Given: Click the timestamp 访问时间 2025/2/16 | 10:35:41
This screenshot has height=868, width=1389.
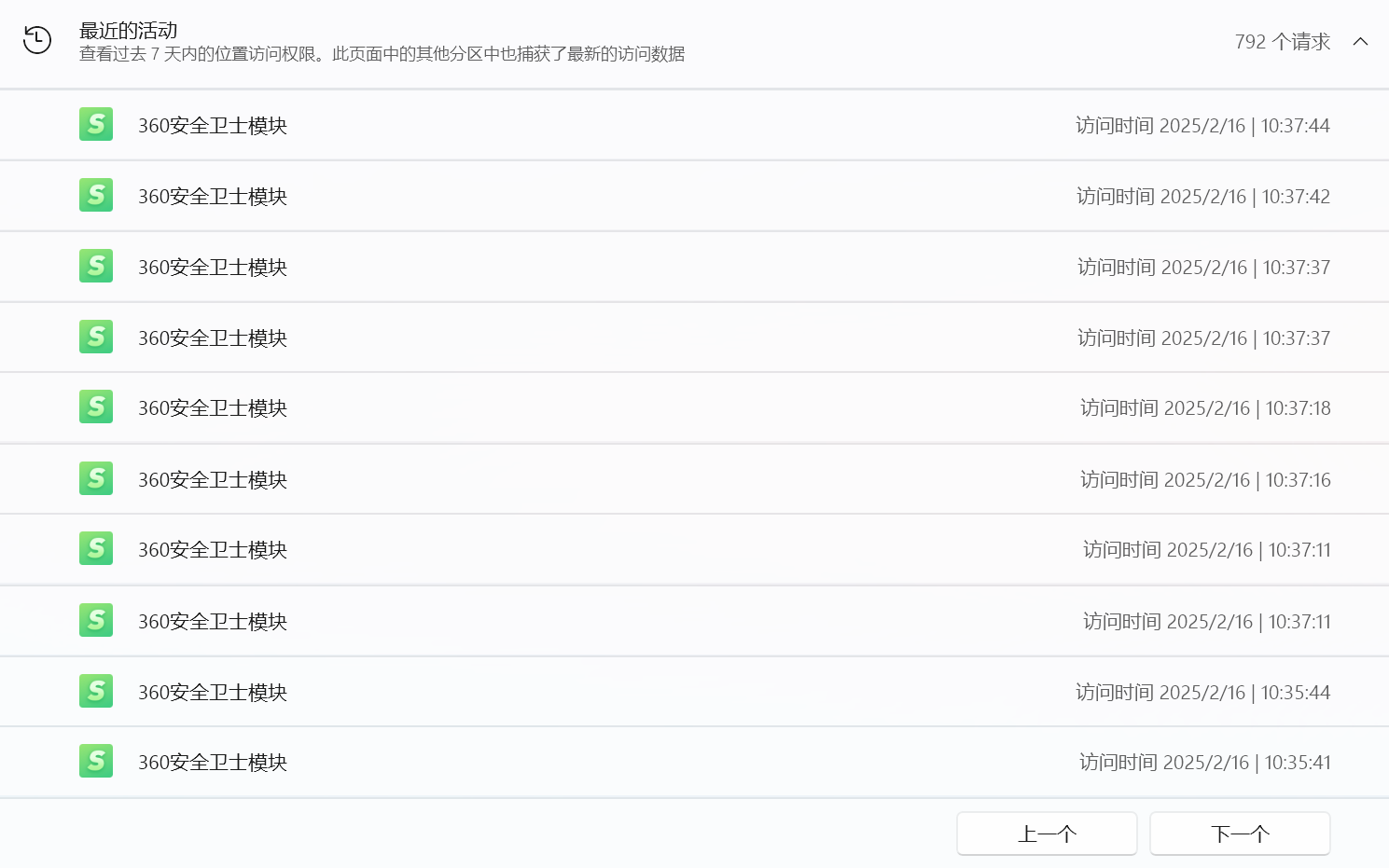Looking at the screenshot, I should (x=1205, y=763).
